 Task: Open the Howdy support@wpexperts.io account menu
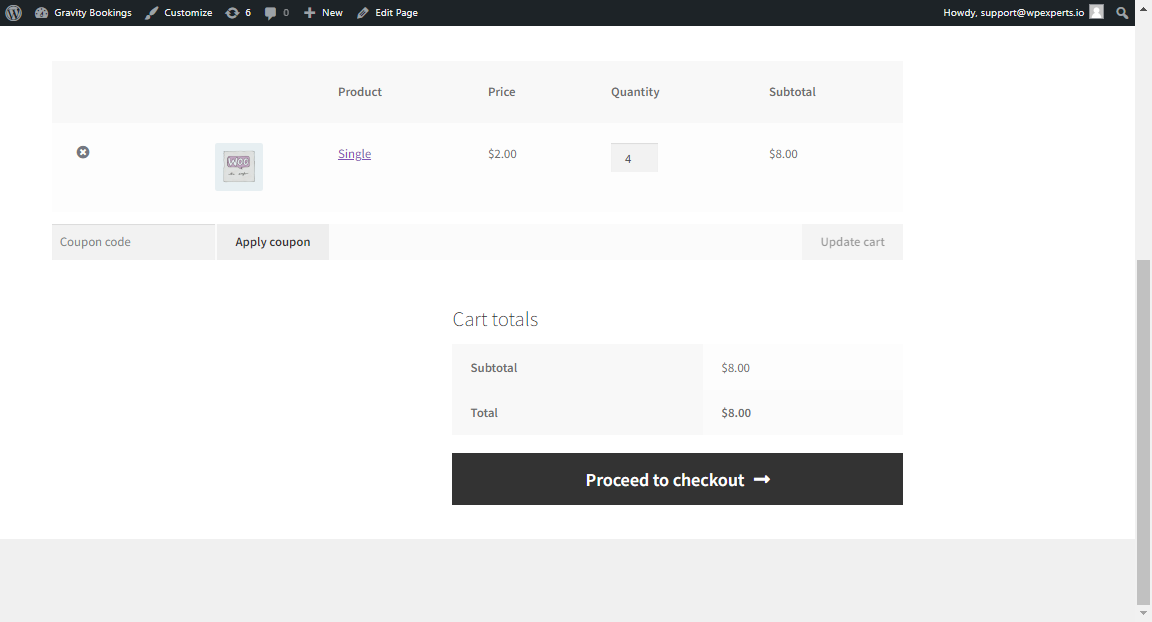point(1014,12)
